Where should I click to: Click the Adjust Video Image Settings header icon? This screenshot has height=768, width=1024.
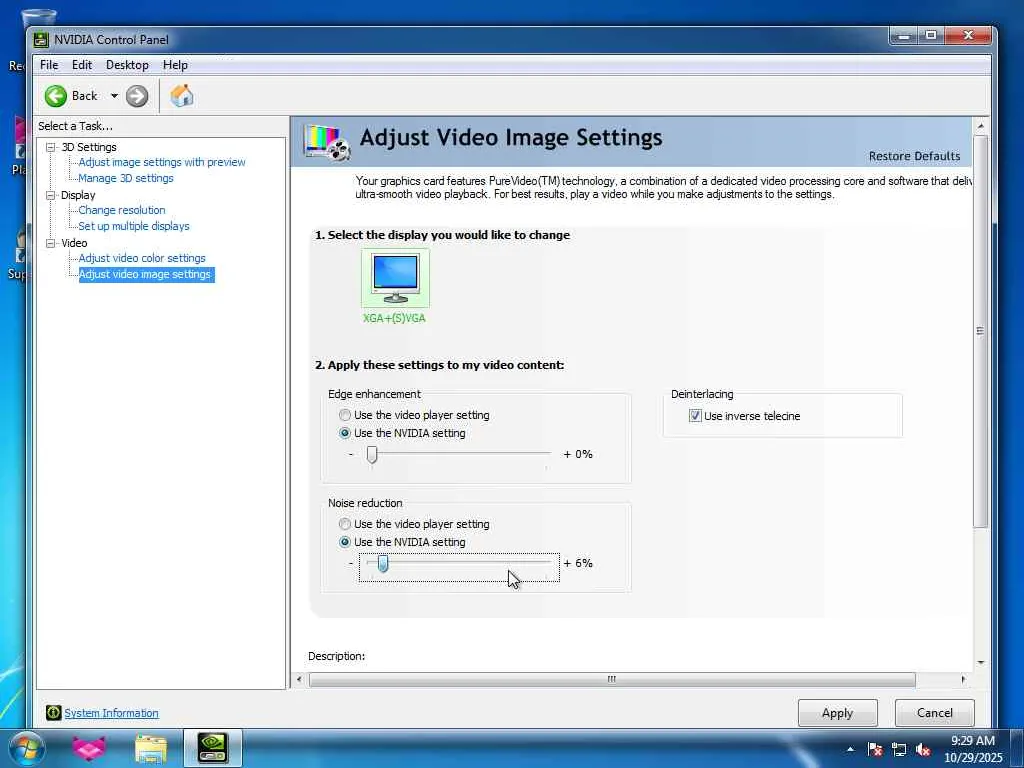click(x=328, y=142)
